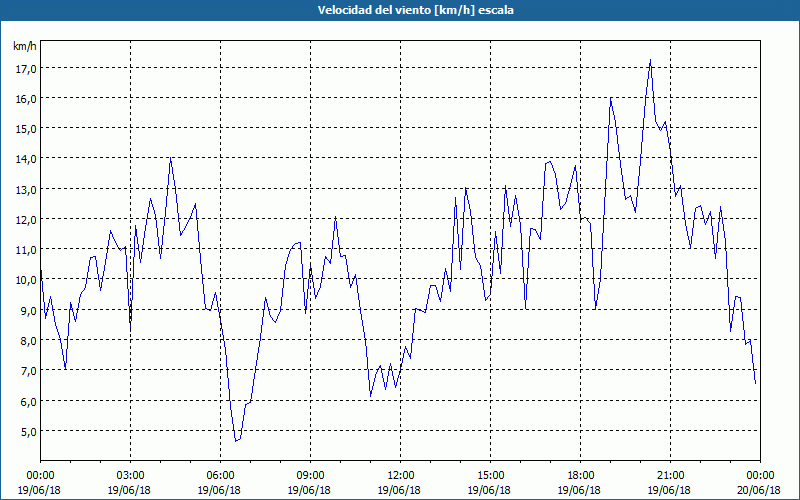Click the '19/06/18' date under 21:00

pyautogui.click(x=670, y=490)
